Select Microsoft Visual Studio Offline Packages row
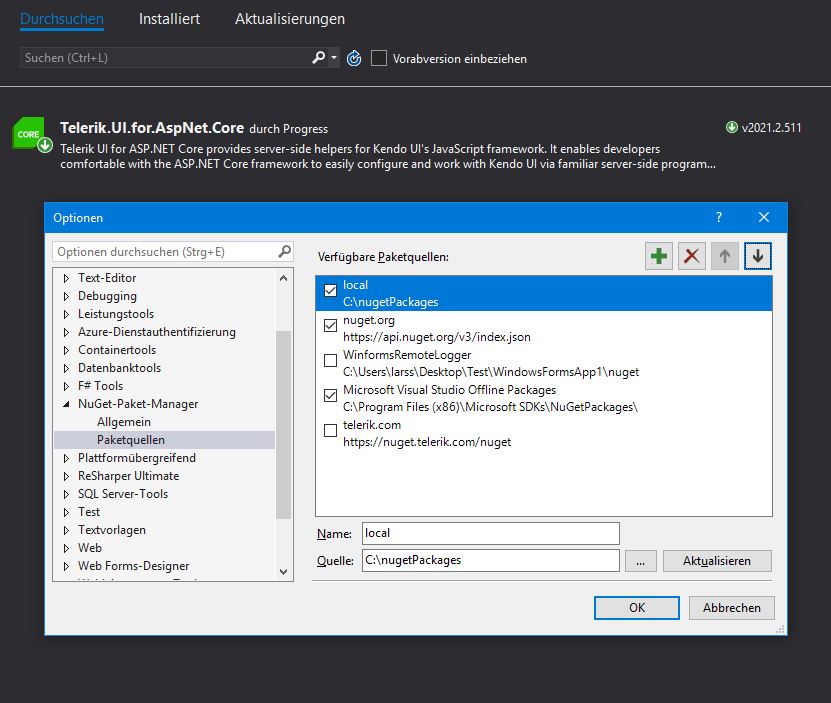Screen dimensions: 831x703 (x=544, y=398)
